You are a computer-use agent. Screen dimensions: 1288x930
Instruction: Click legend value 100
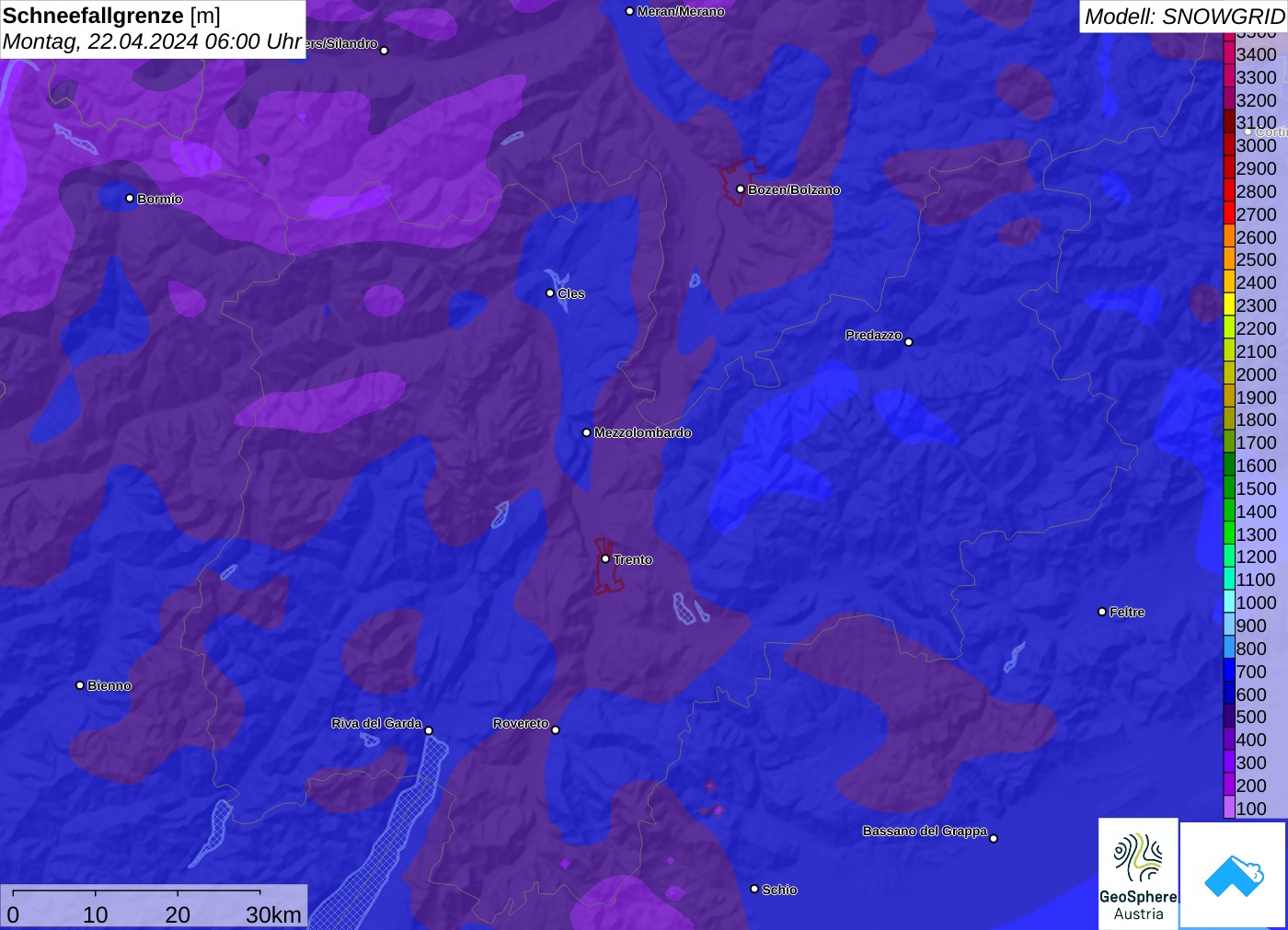click(1251, 809)
